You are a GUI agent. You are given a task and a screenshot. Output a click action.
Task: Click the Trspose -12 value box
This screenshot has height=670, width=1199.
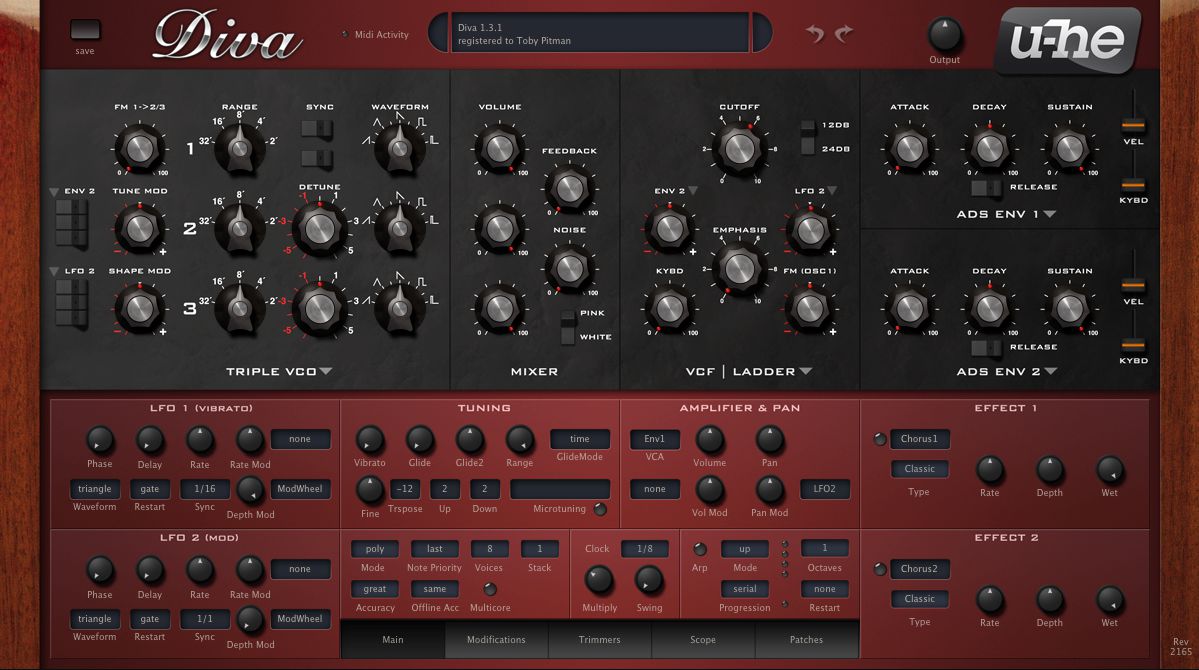pyautogui.click(x=405, y=489)
